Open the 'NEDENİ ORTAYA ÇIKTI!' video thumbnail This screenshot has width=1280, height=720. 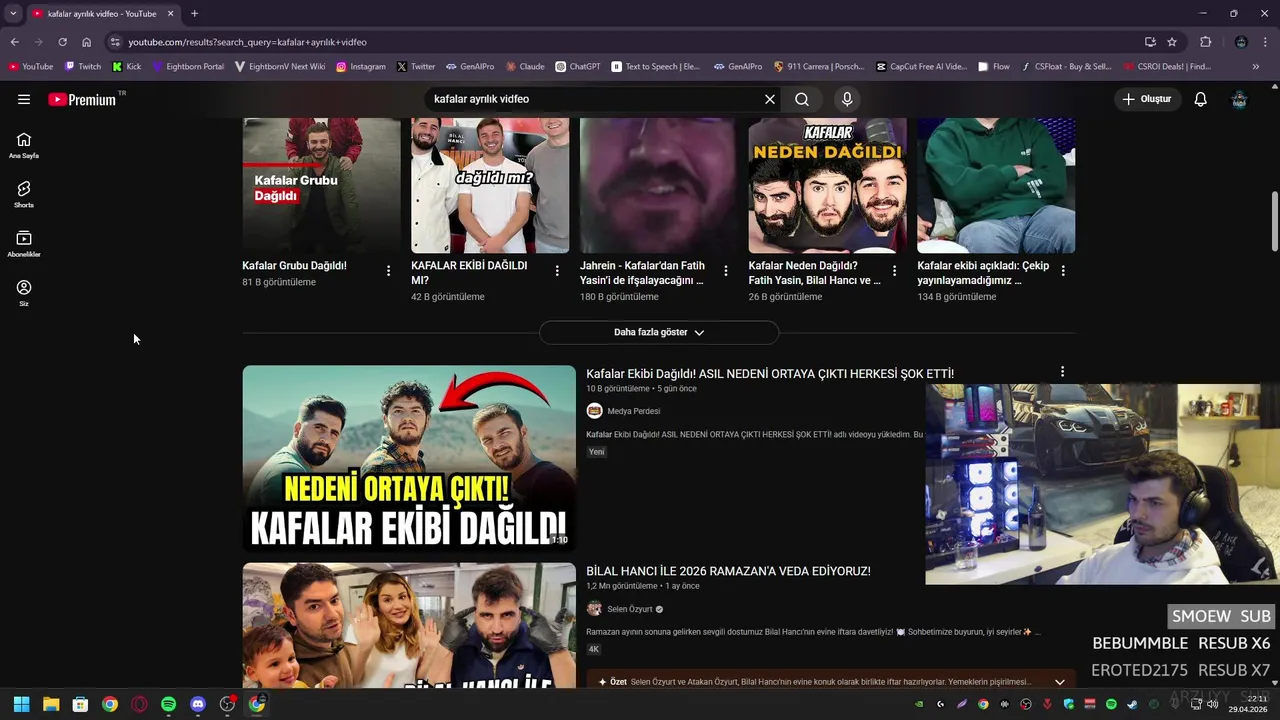click(x=409, y=458)
